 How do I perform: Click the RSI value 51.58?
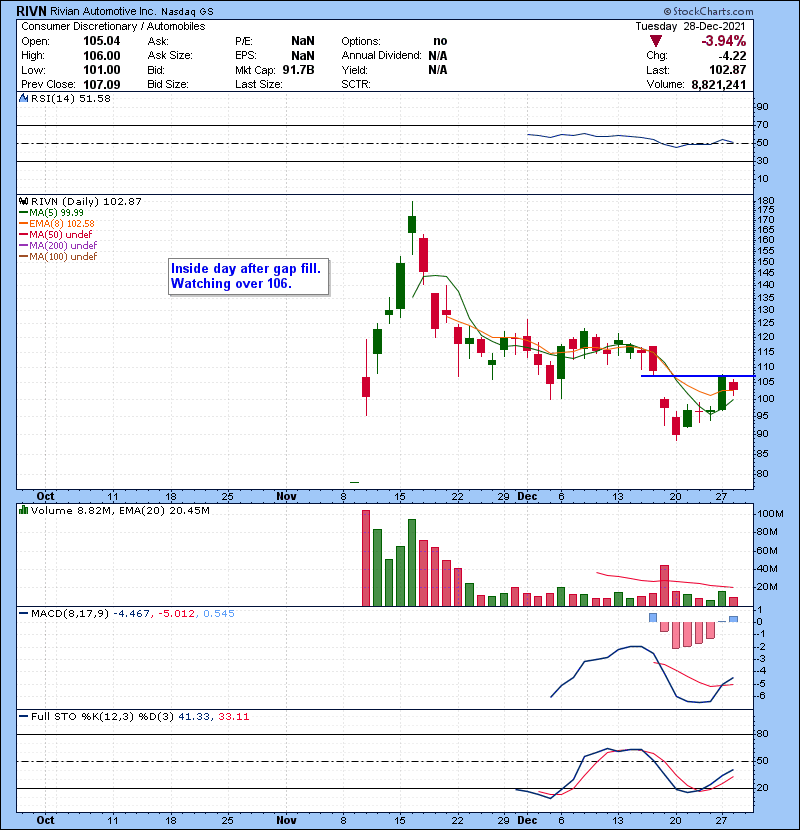[x=96, y=98]
